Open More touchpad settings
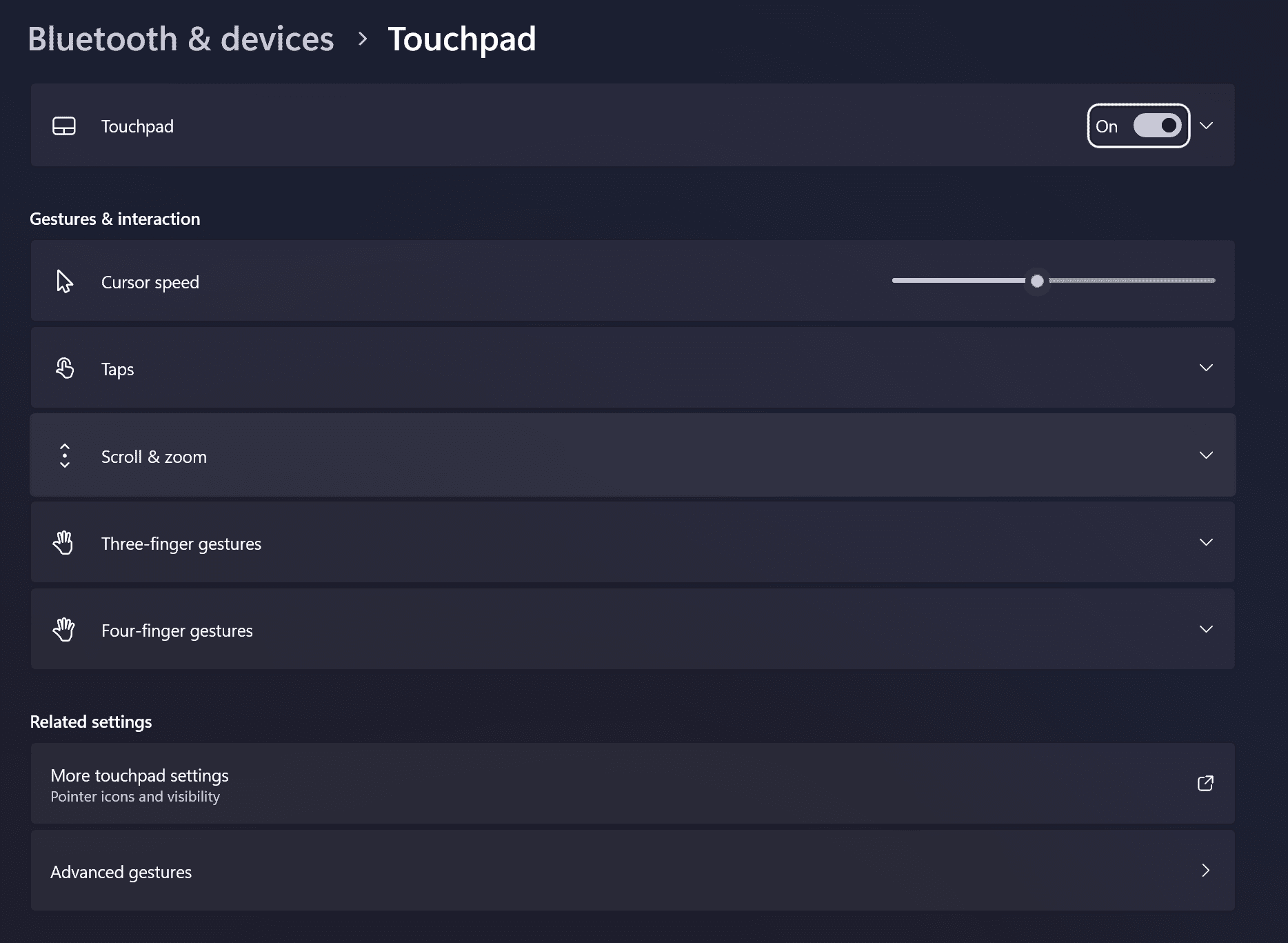 pos(139,776)
